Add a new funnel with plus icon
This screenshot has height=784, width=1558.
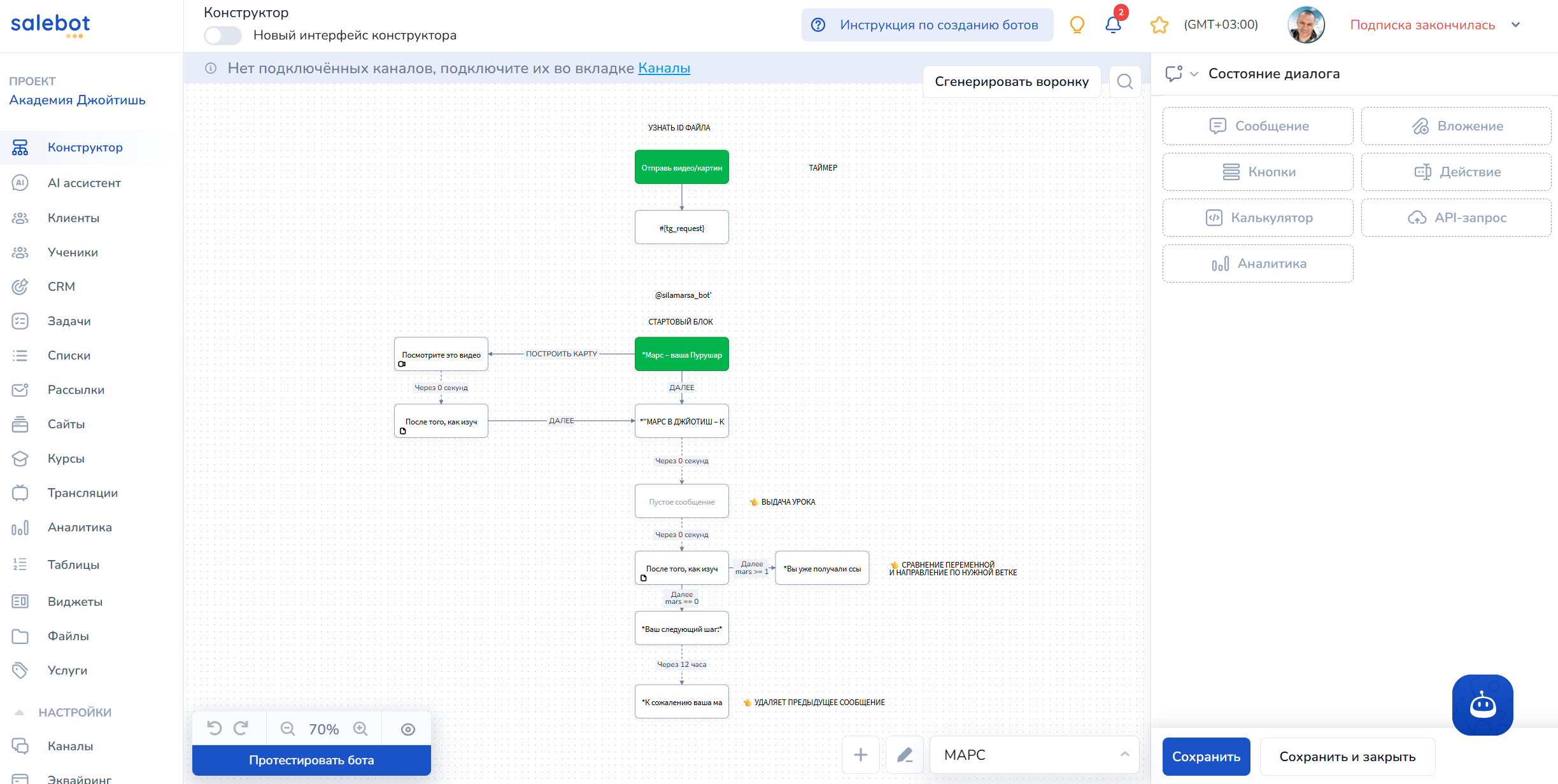[x=861, y=755]
